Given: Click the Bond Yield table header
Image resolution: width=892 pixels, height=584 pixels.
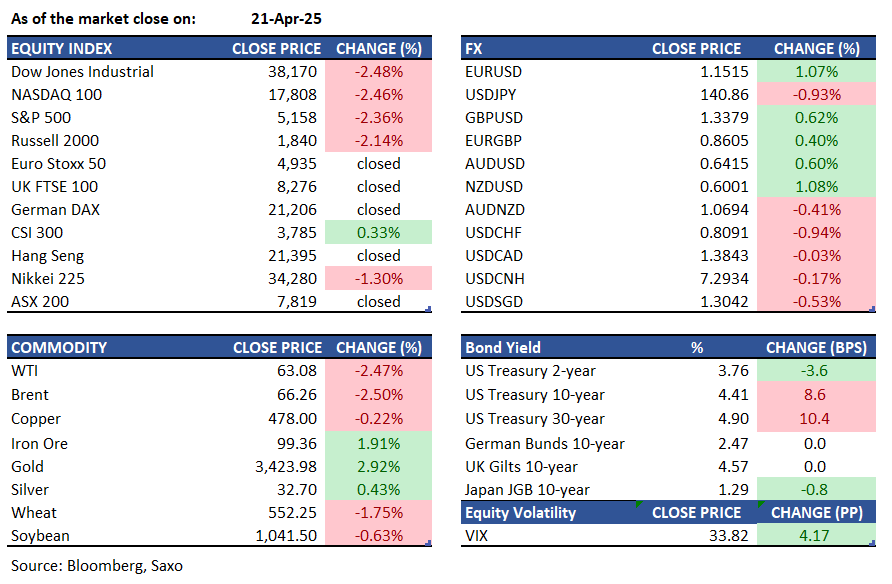Looking at the screenshot, I should (x=503, y=348).
